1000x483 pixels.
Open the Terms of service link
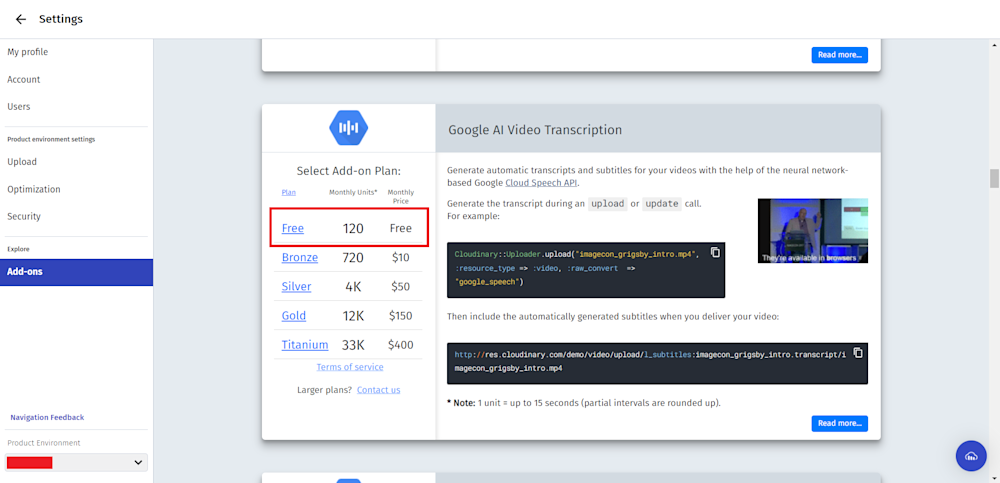click(x=350, y=367)
